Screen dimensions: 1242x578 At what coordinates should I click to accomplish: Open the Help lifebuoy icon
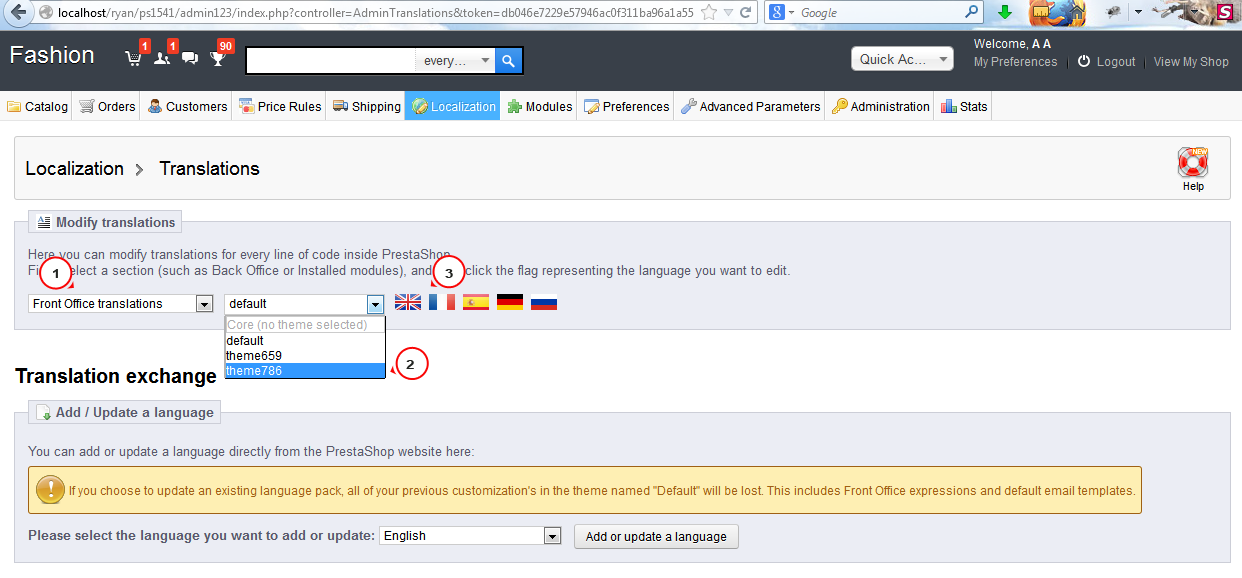1193,163
